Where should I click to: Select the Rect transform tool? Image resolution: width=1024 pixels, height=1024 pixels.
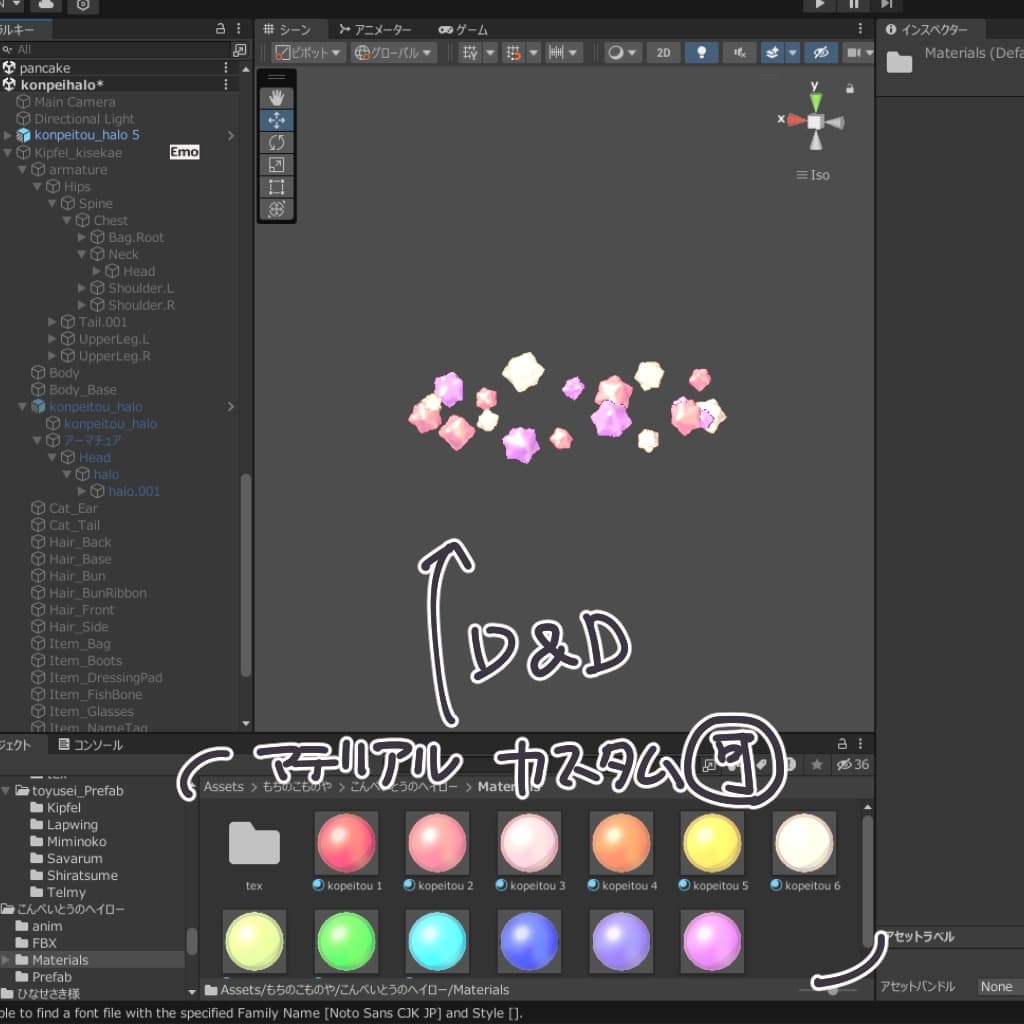(x=276, y=187)
